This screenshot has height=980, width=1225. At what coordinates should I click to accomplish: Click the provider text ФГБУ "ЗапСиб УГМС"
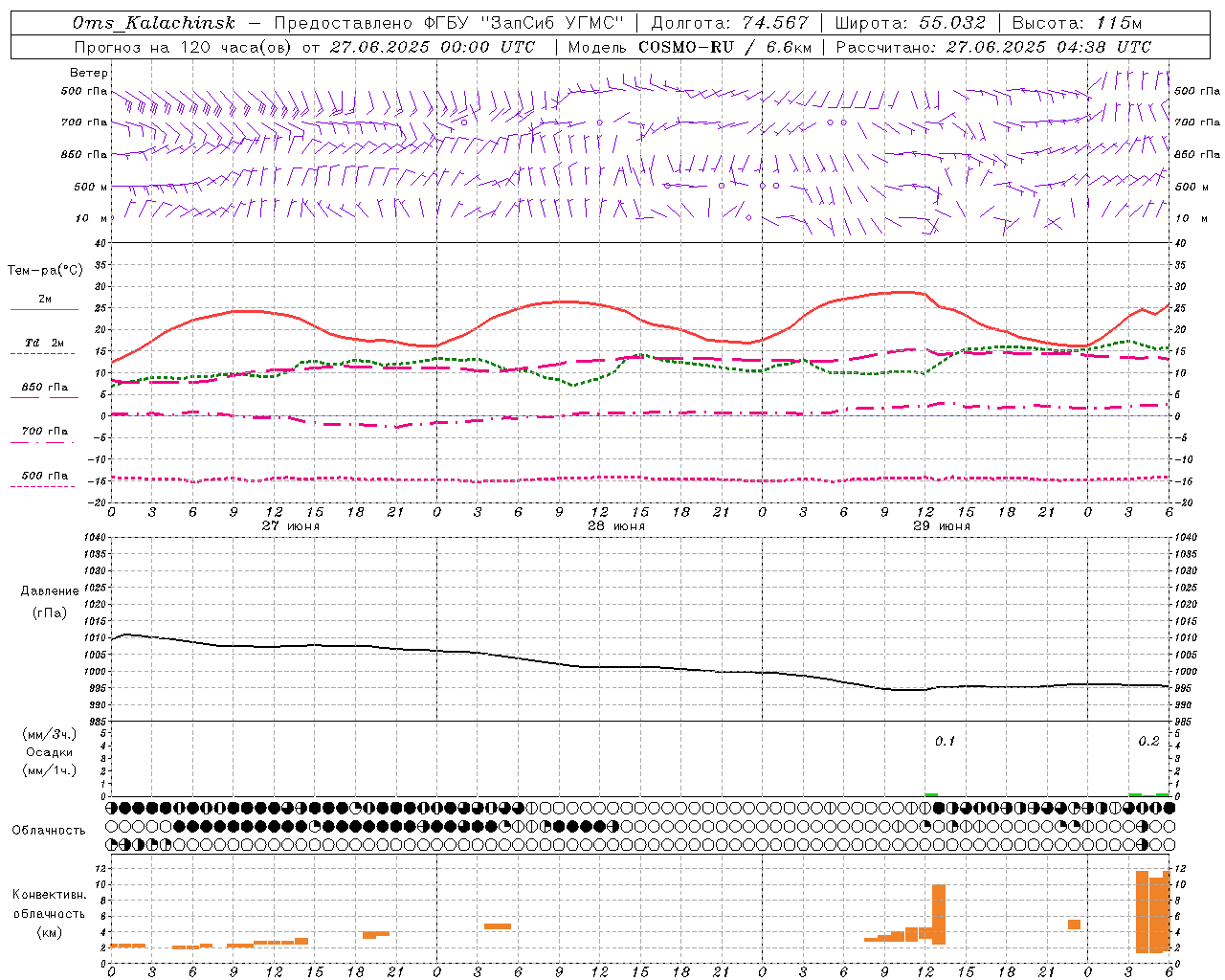pyautogui.click(x=523, y=23)
